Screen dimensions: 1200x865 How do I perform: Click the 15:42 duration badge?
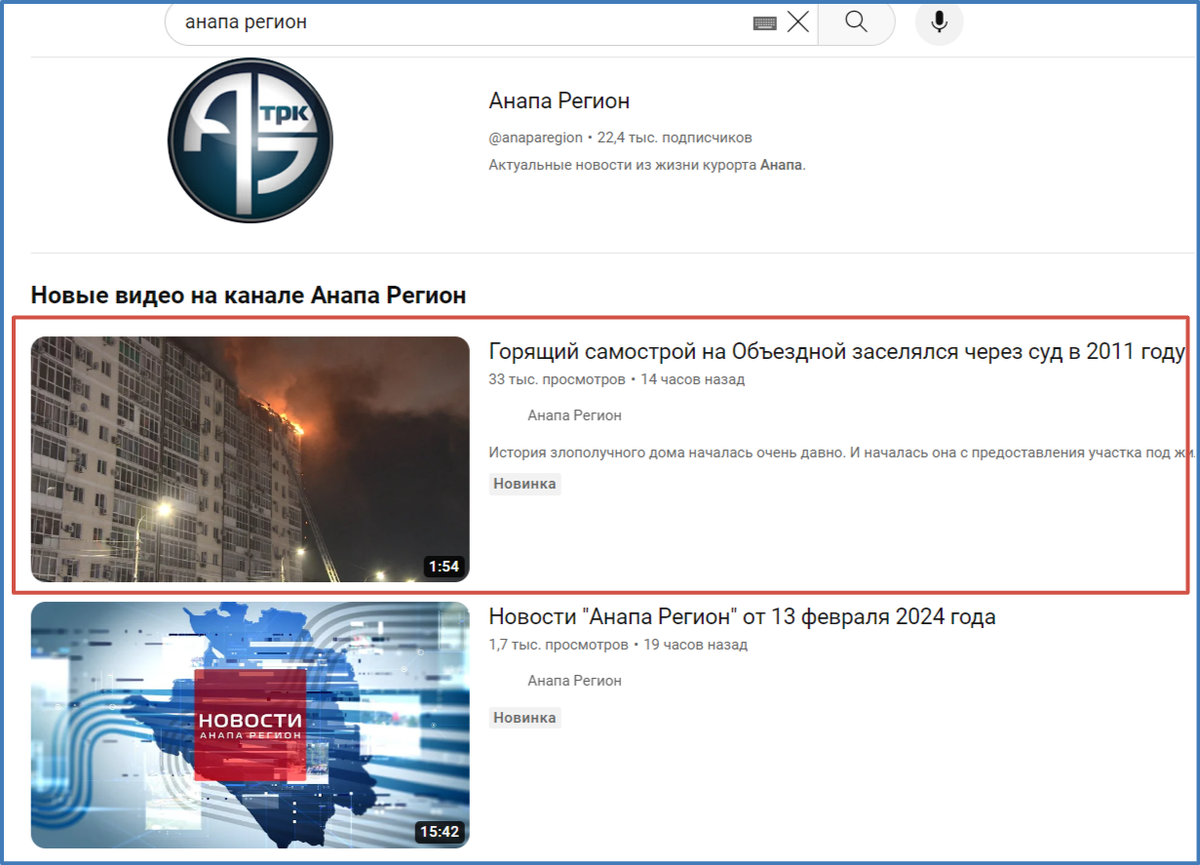tap(439, 831)
